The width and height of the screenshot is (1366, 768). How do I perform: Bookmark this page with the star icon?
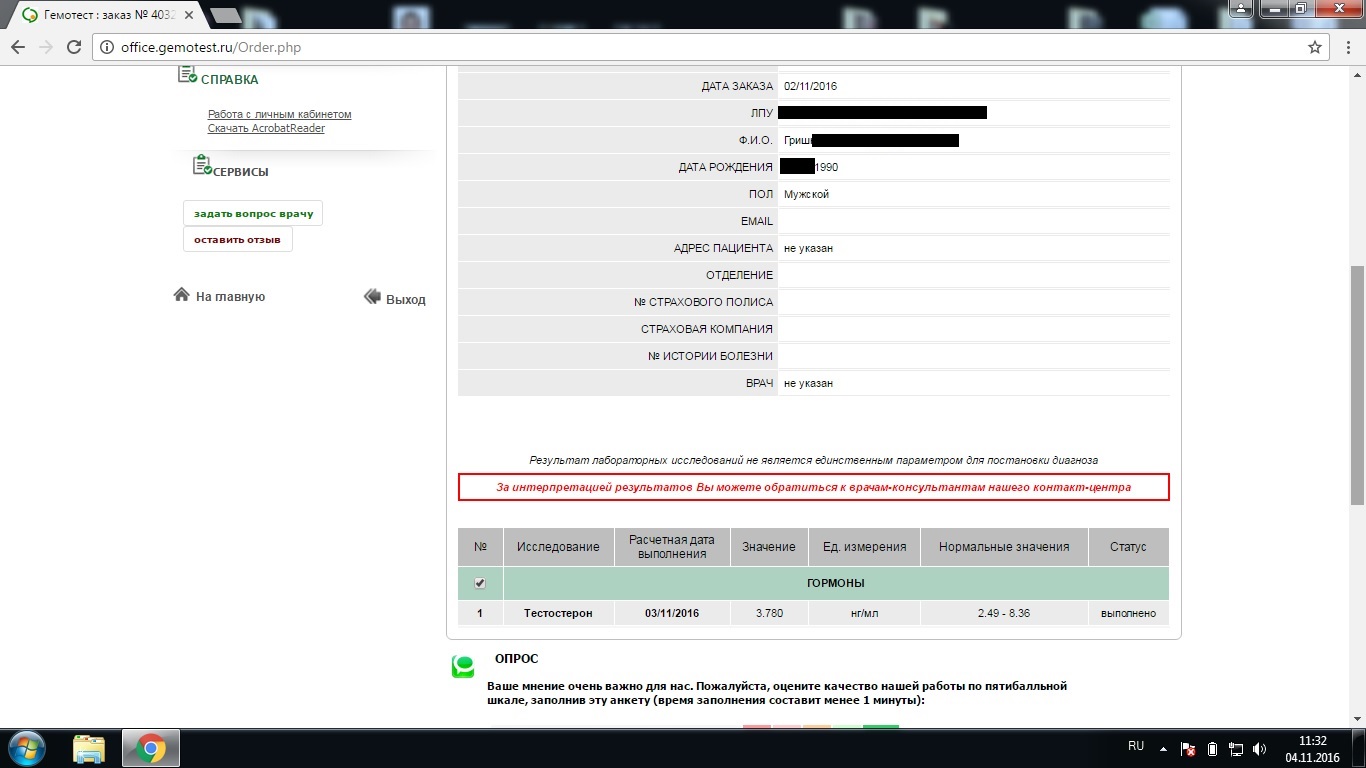coord(1315,47)
